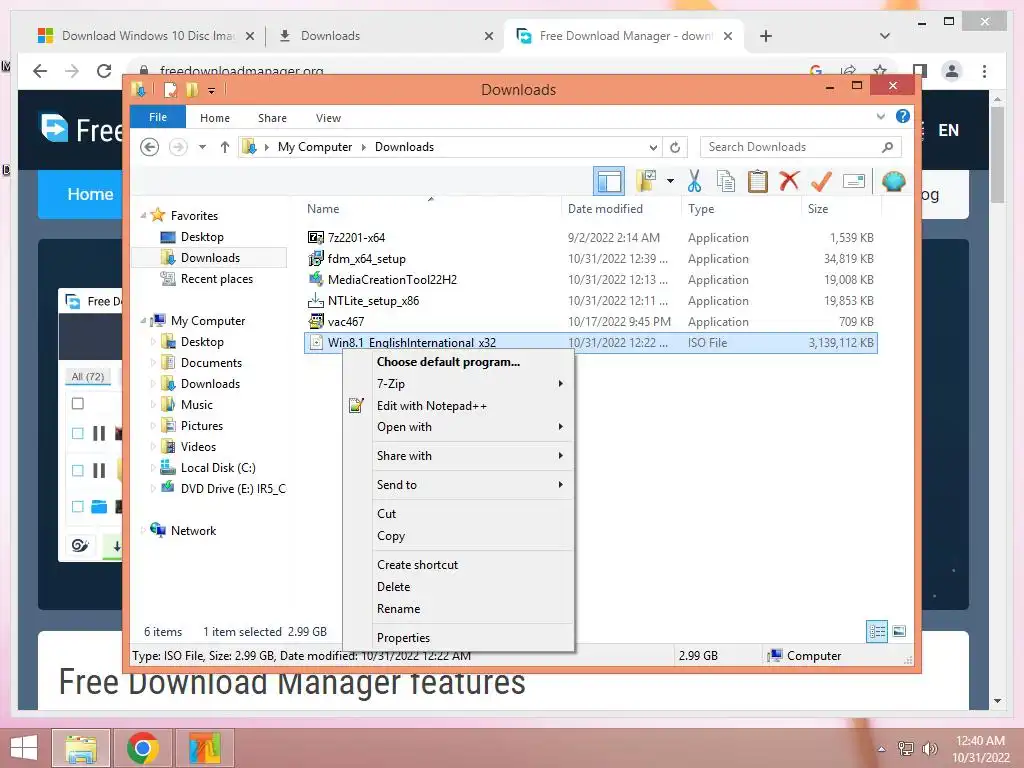Reload the page in Chrome
The height and width of the screenshot is (768, 1024).
click(x=104, y=71)
